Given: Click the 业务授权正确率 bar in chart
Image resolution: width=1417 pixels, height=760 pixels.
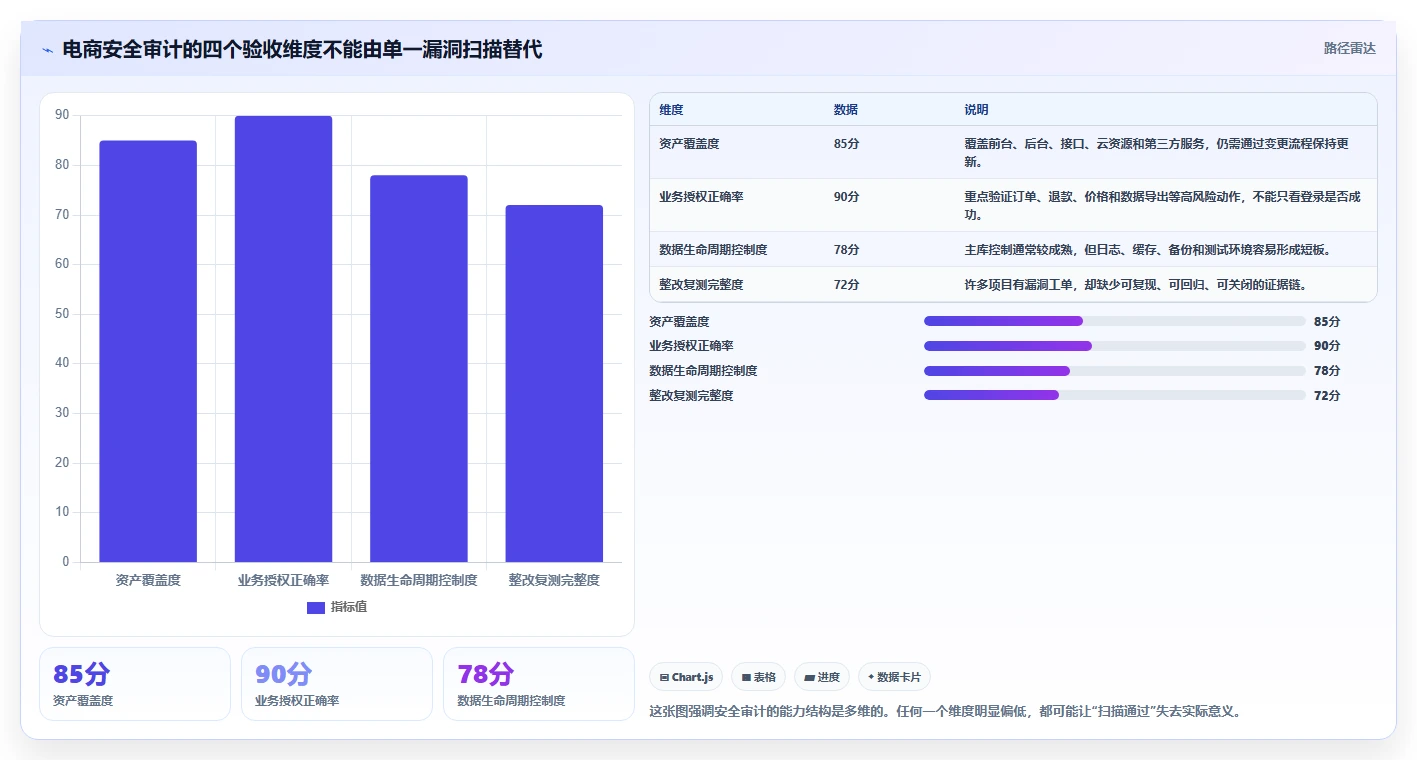Looking at the screenshot, I should (283, 339).
